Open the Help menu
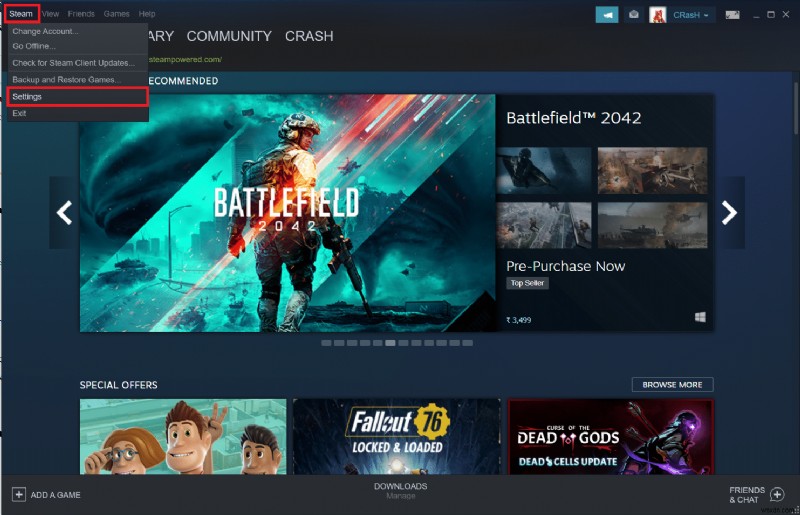Viewport: 800px width, 515px height. pos(147,14)
